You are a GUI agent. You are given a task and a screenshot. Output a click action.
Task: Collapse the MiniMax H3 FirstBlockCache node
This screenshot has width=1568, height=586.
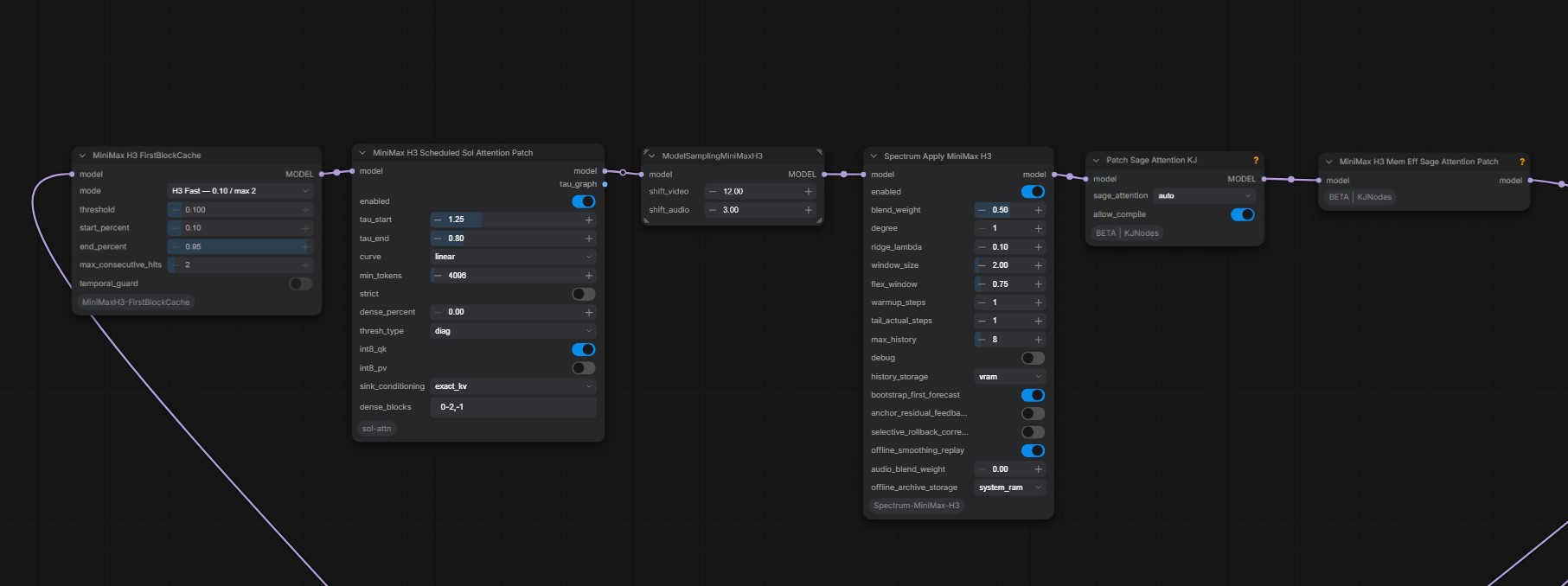tap(83, 156)
